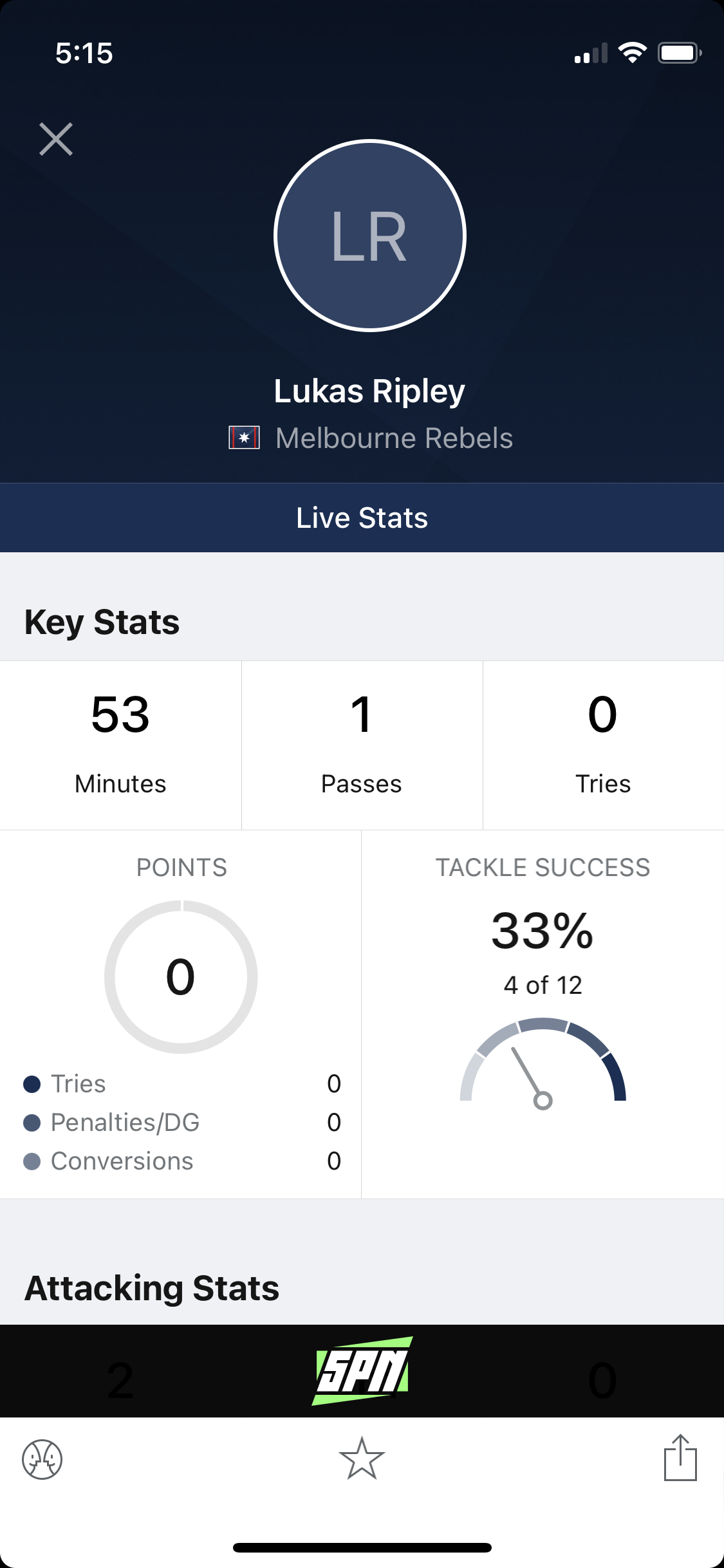Tap the Conversions legend row

pyautogui.click(x=182, y=1161)
